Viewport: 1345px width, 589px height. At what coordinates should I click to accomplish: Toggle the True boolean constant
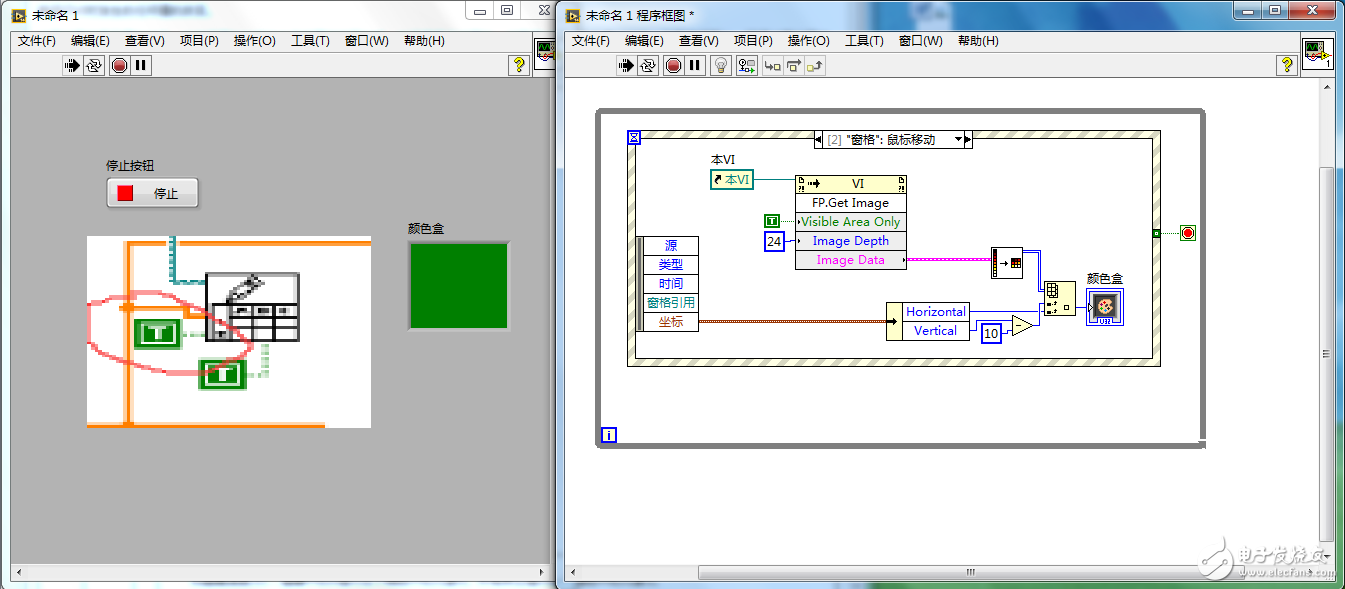click(771, 221)
